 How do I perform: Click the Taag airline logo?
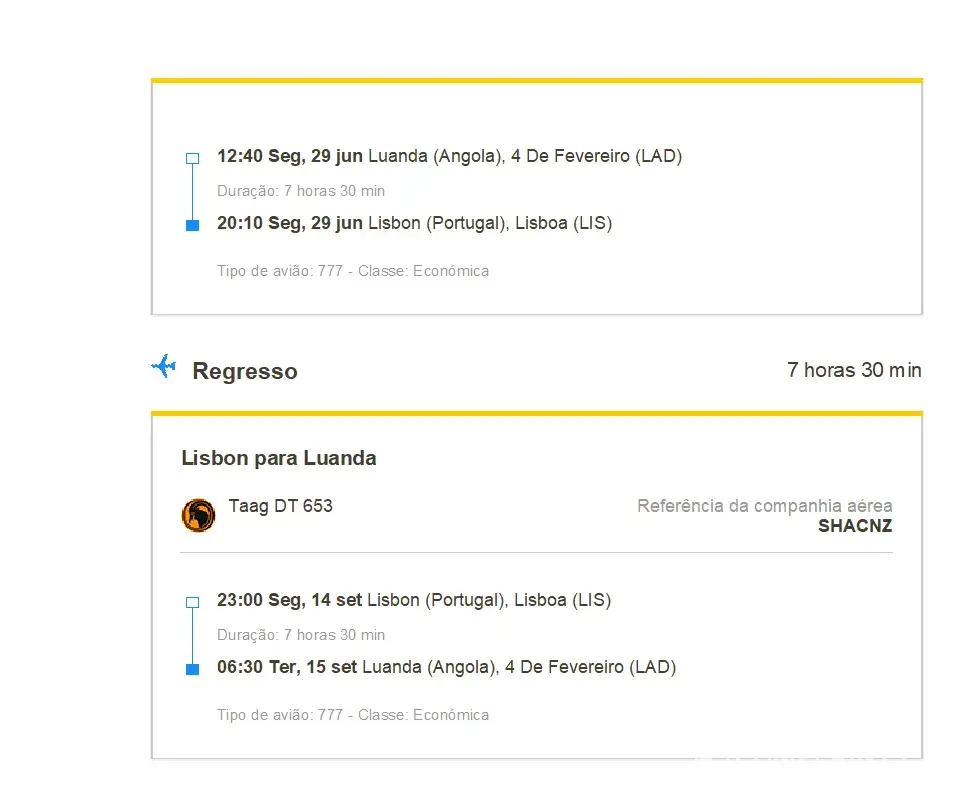click(198, 515)
